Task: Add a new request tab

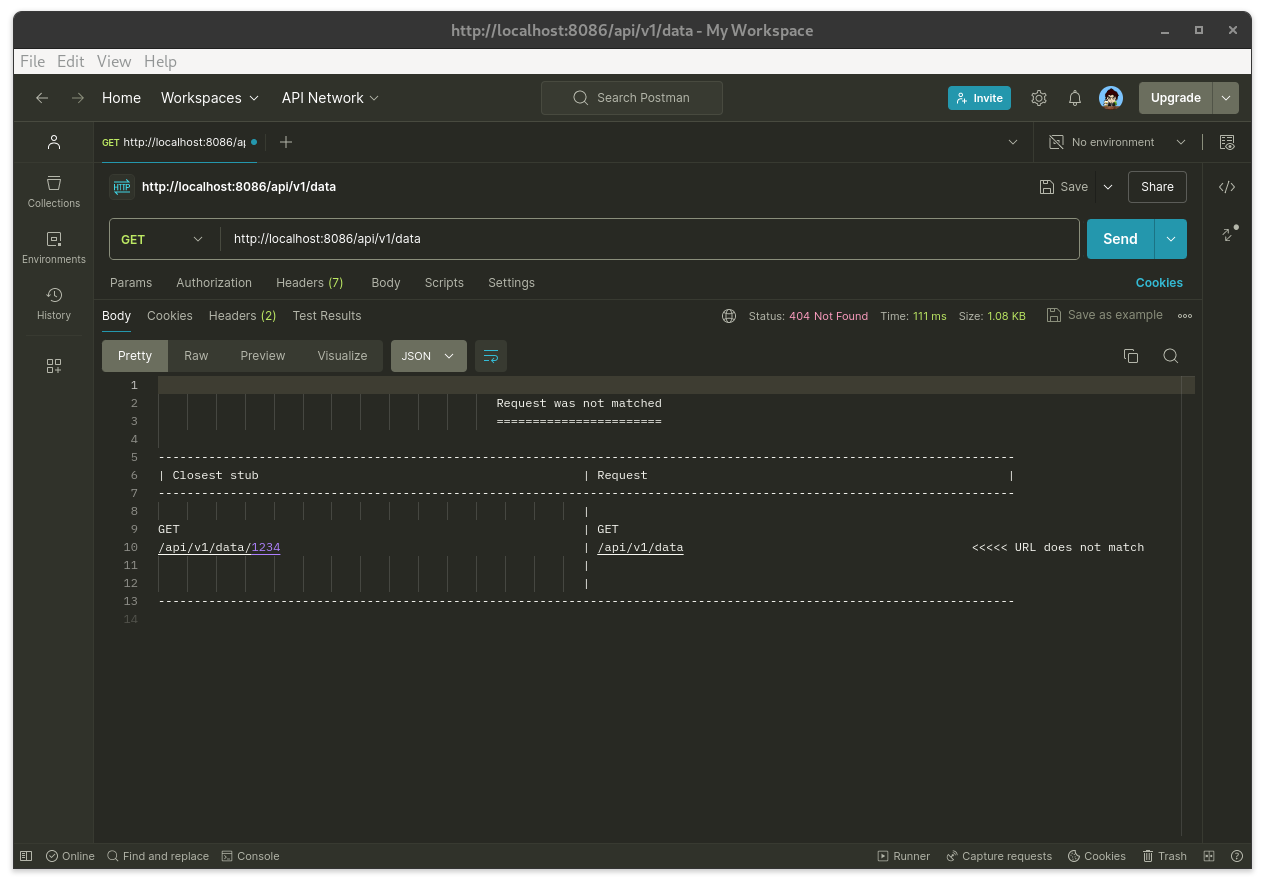Action: tap(286, 142)
